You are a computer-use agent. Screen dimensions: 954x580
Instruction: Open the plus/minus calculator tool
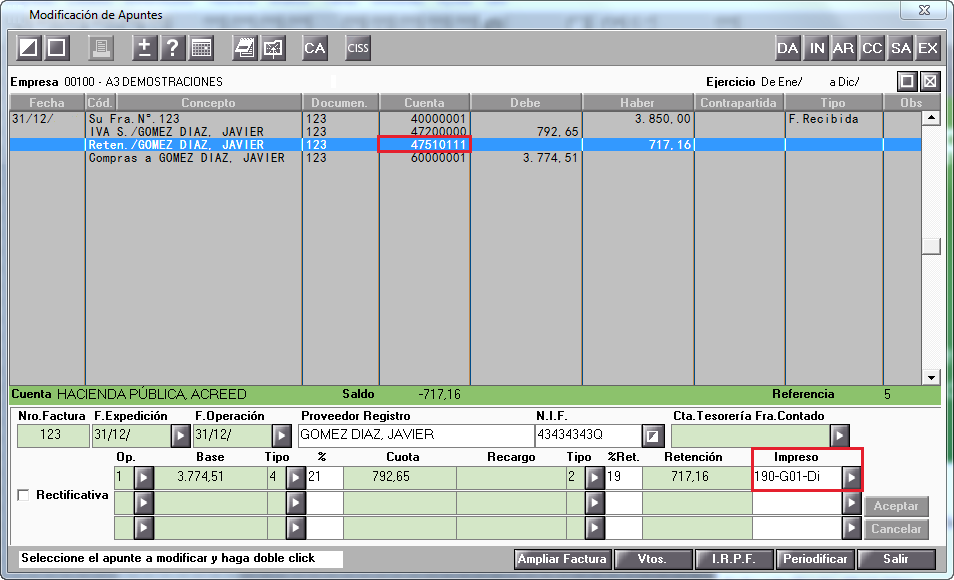pos(144,47)
